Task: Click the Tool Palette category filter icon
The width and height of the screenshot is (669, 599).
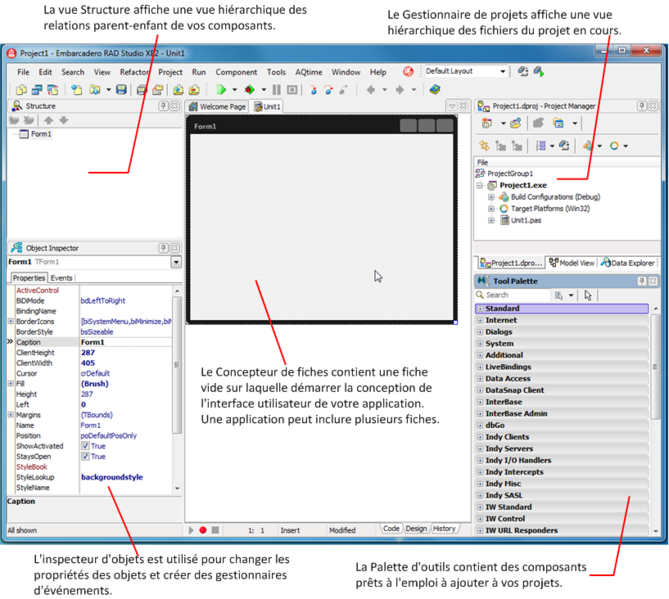Action: pyautogui.click(x=559, y=295)
